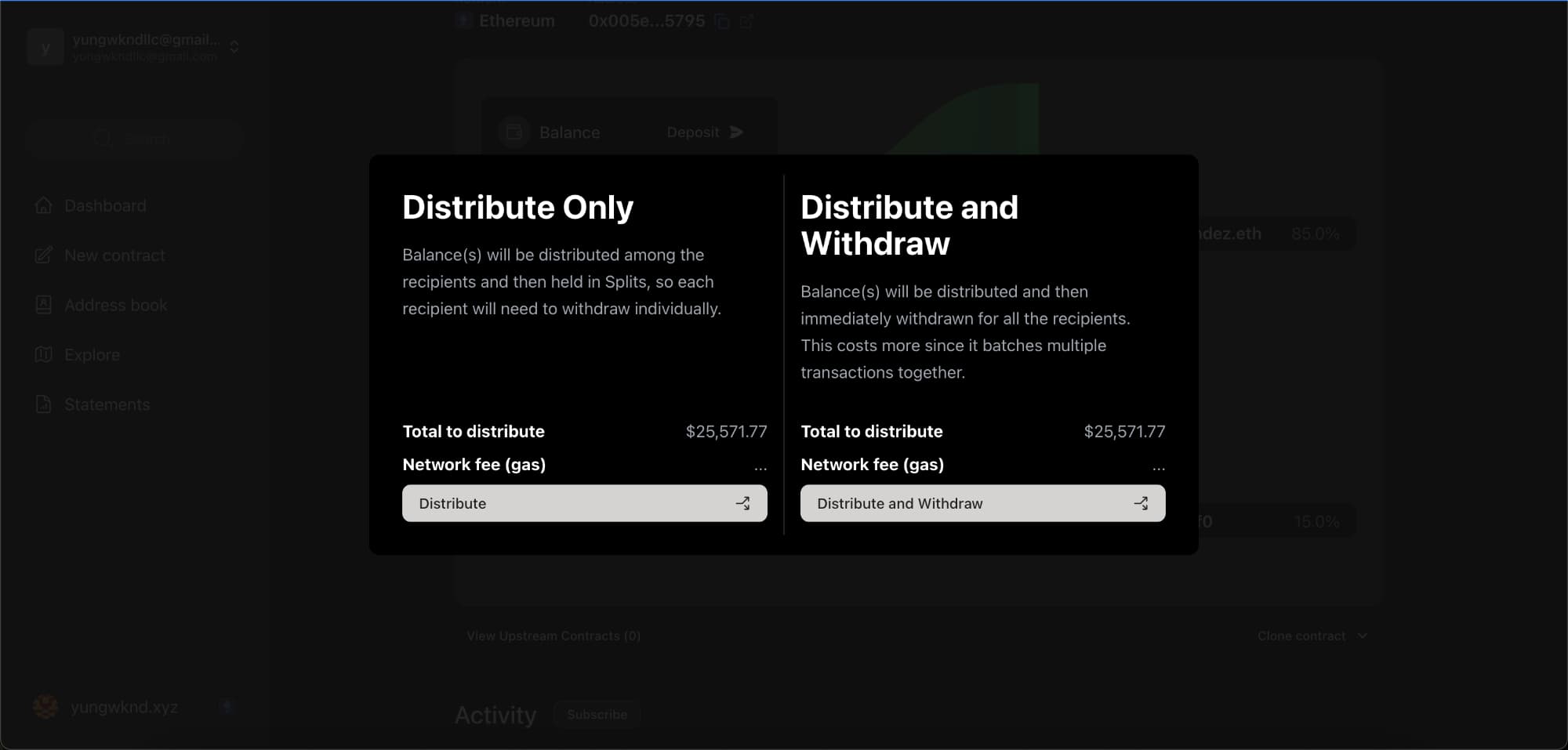
Task: Click the Deposit send arrow icon
Action: (736, 132)
